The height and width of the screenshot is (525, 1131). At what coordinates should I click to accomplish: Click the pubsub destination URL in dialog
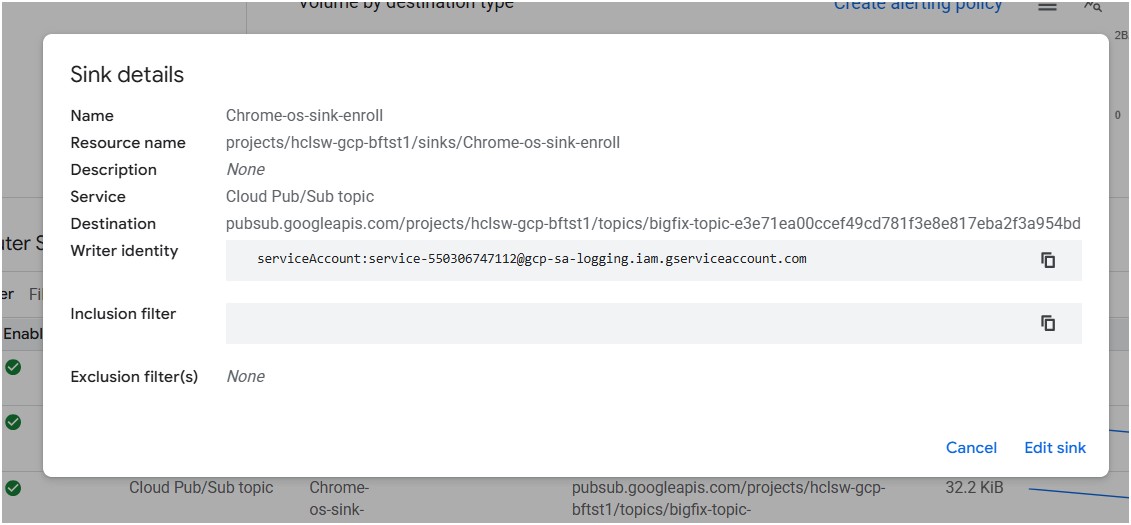653,224
